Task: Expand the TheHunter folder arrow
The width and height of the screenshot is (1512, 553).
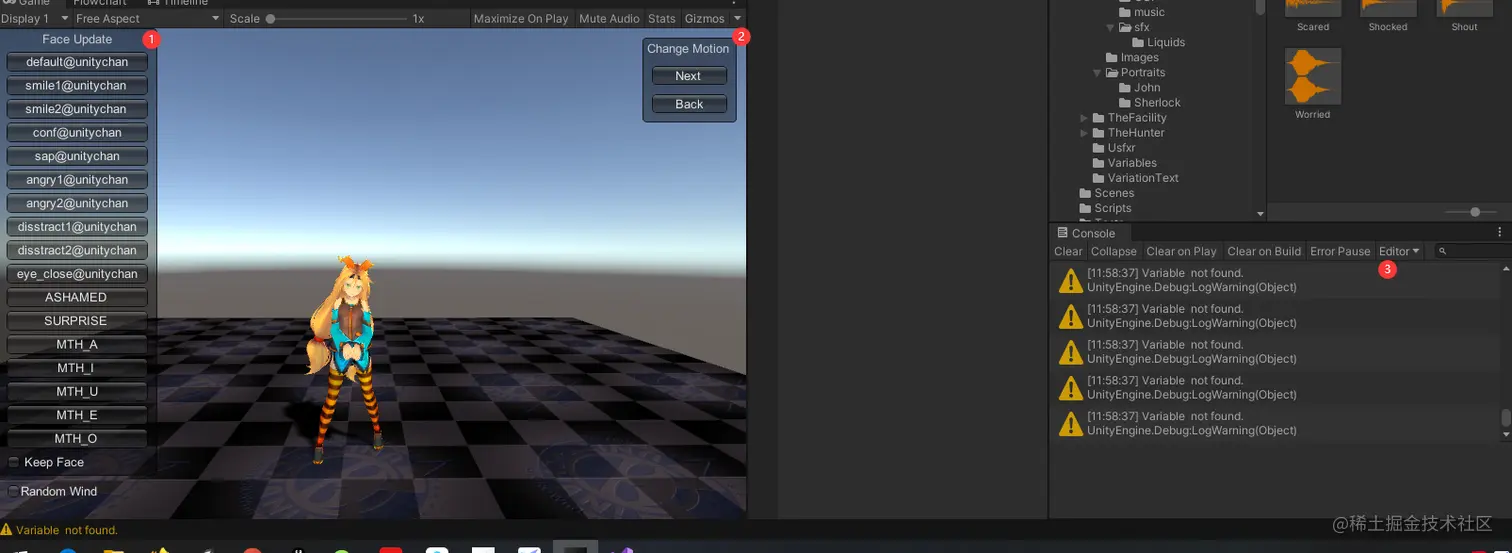Action: [x=1085, y=132]
